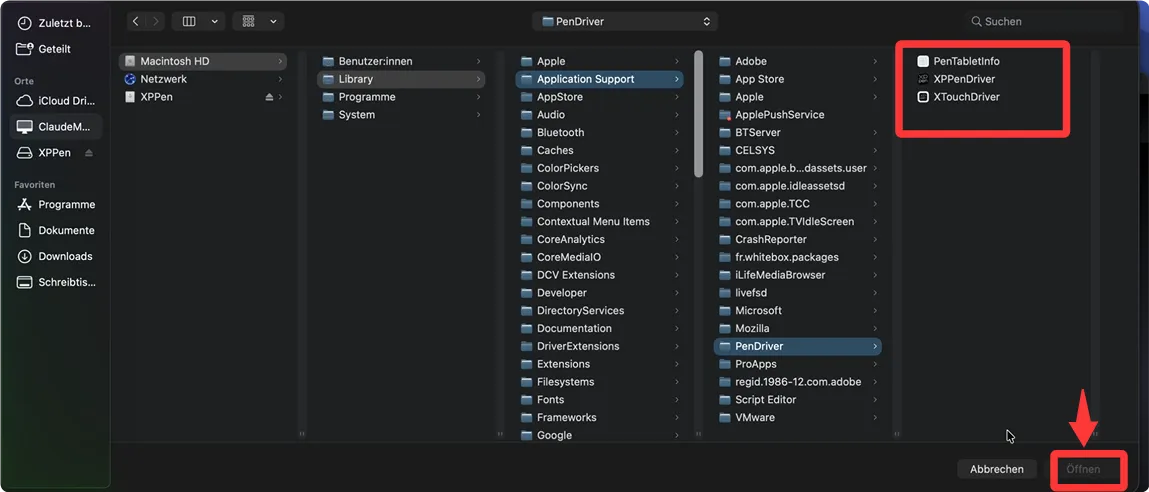Open the Contextual Menu Items folder
The width and height of the screenshot is (1149, 492).
point(599,221)
